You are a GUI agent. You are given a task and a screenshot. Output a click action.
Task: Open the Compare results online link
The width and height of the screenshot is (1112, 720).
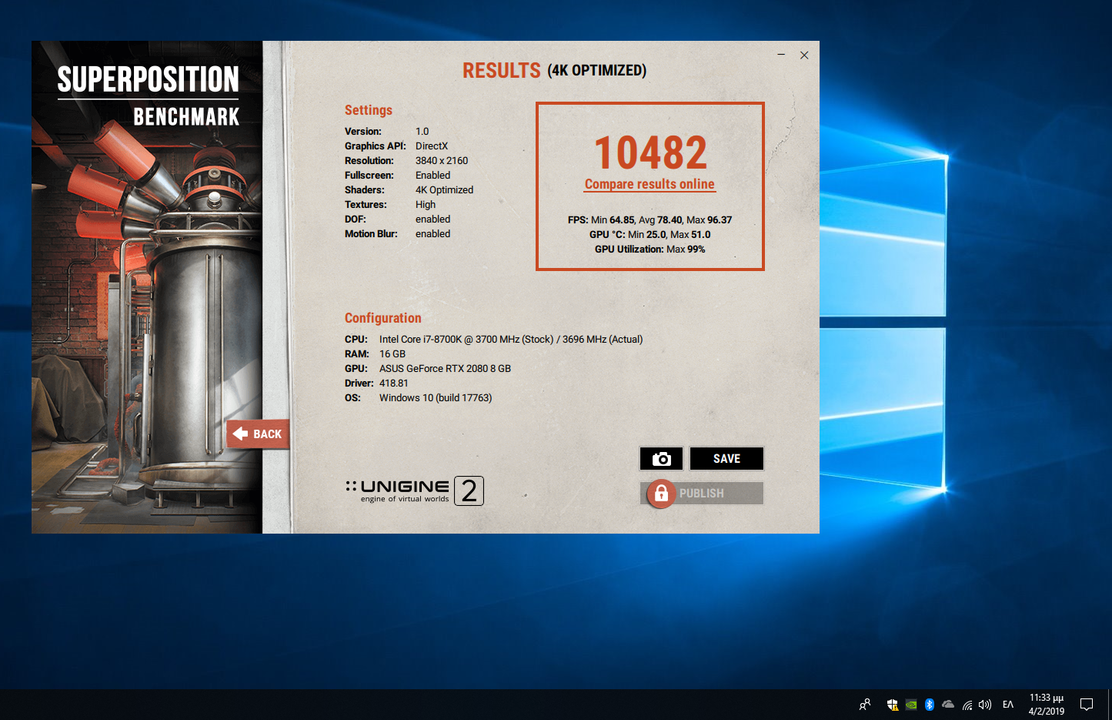[650, 184]
